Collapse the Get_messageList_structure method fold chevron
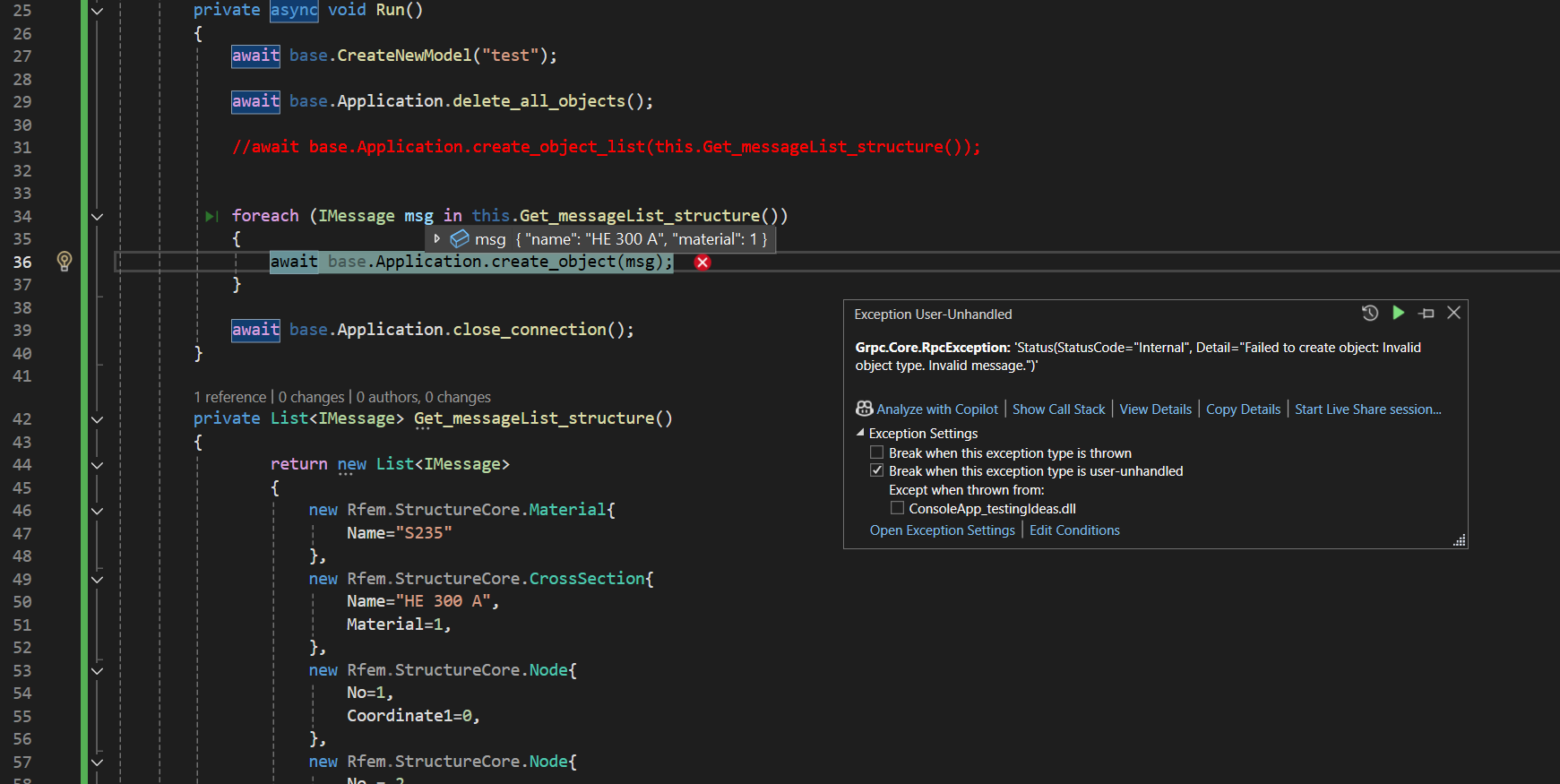The image size is (1560, 784). point(98,418)
